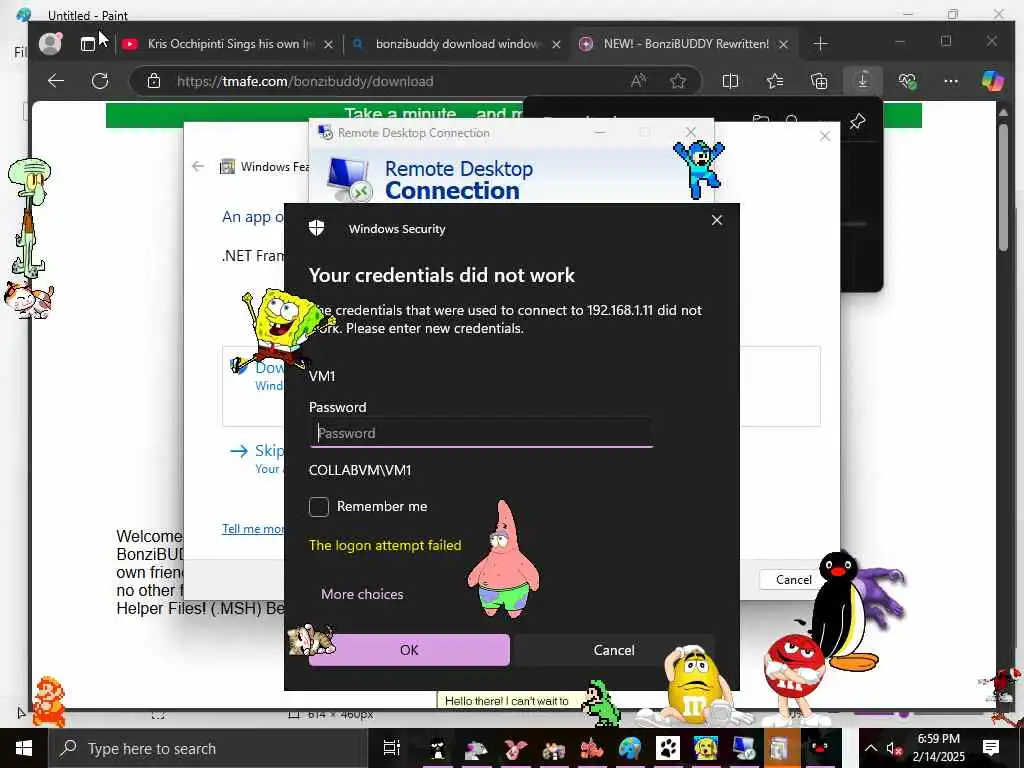Open the Edge tab actions menu icon
This screenshot has height=768, width=1024.
pos(88,44)
